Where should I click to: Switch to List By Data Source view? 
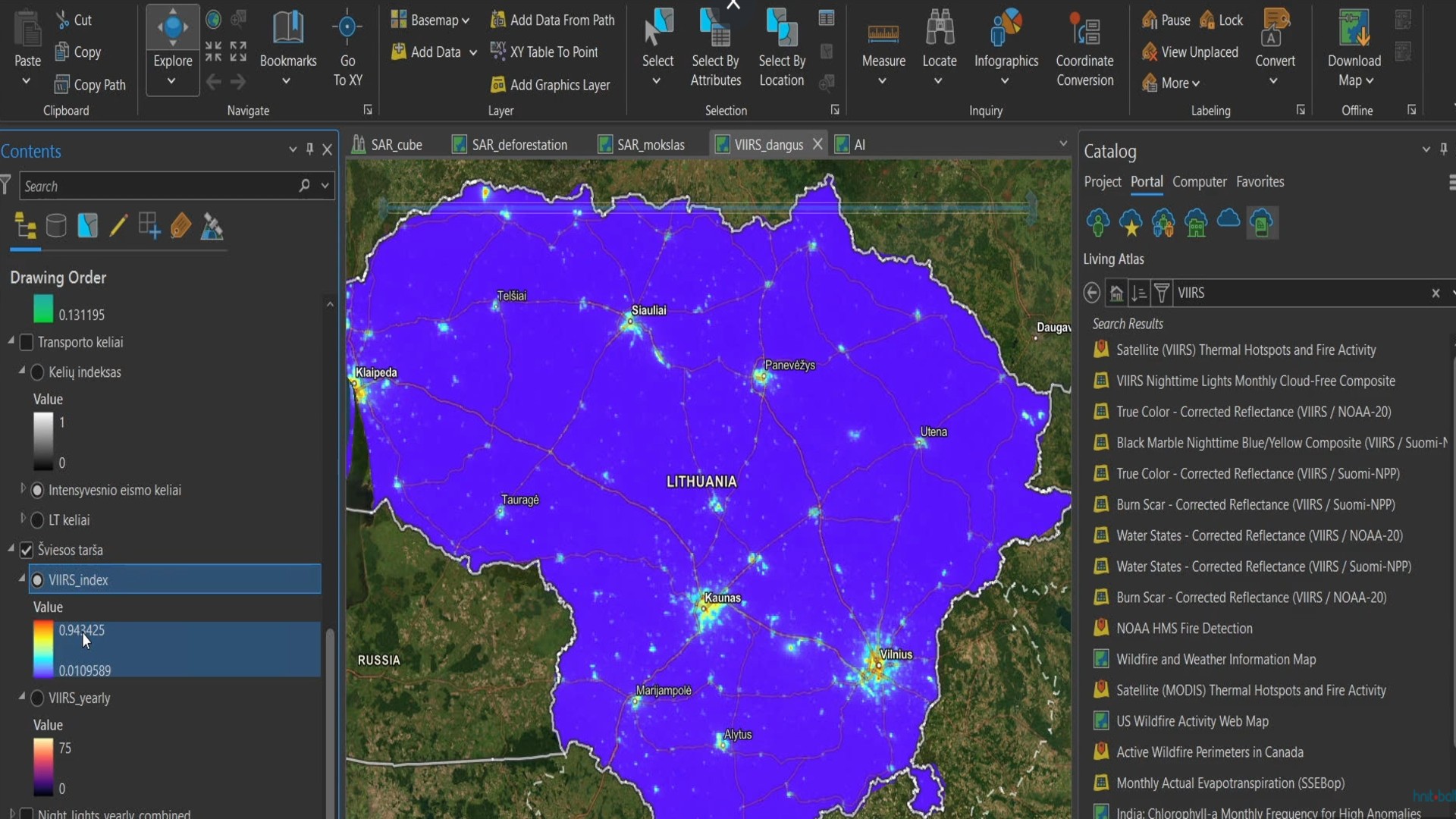[56, 226]
